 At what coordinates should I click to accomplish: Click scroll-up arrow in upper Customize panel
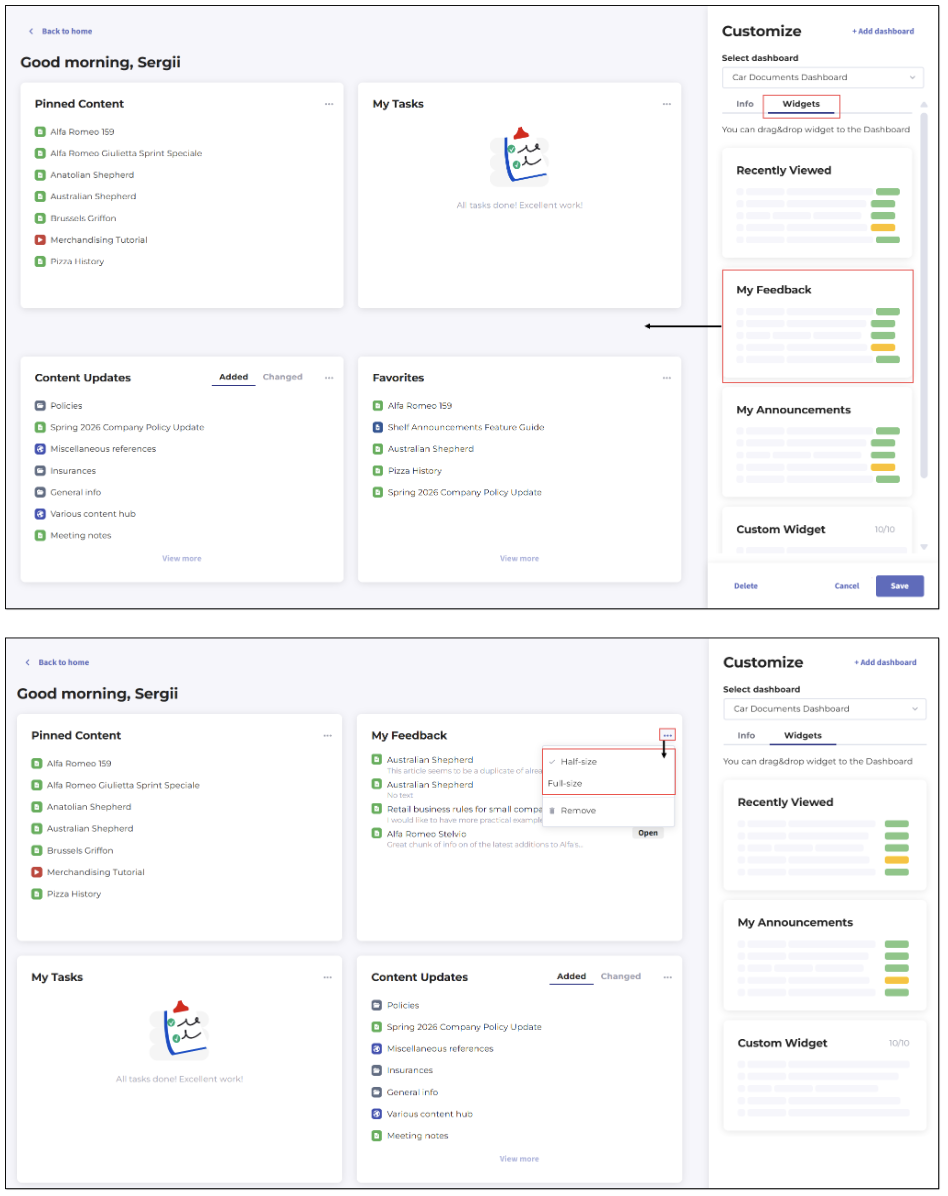924,104
